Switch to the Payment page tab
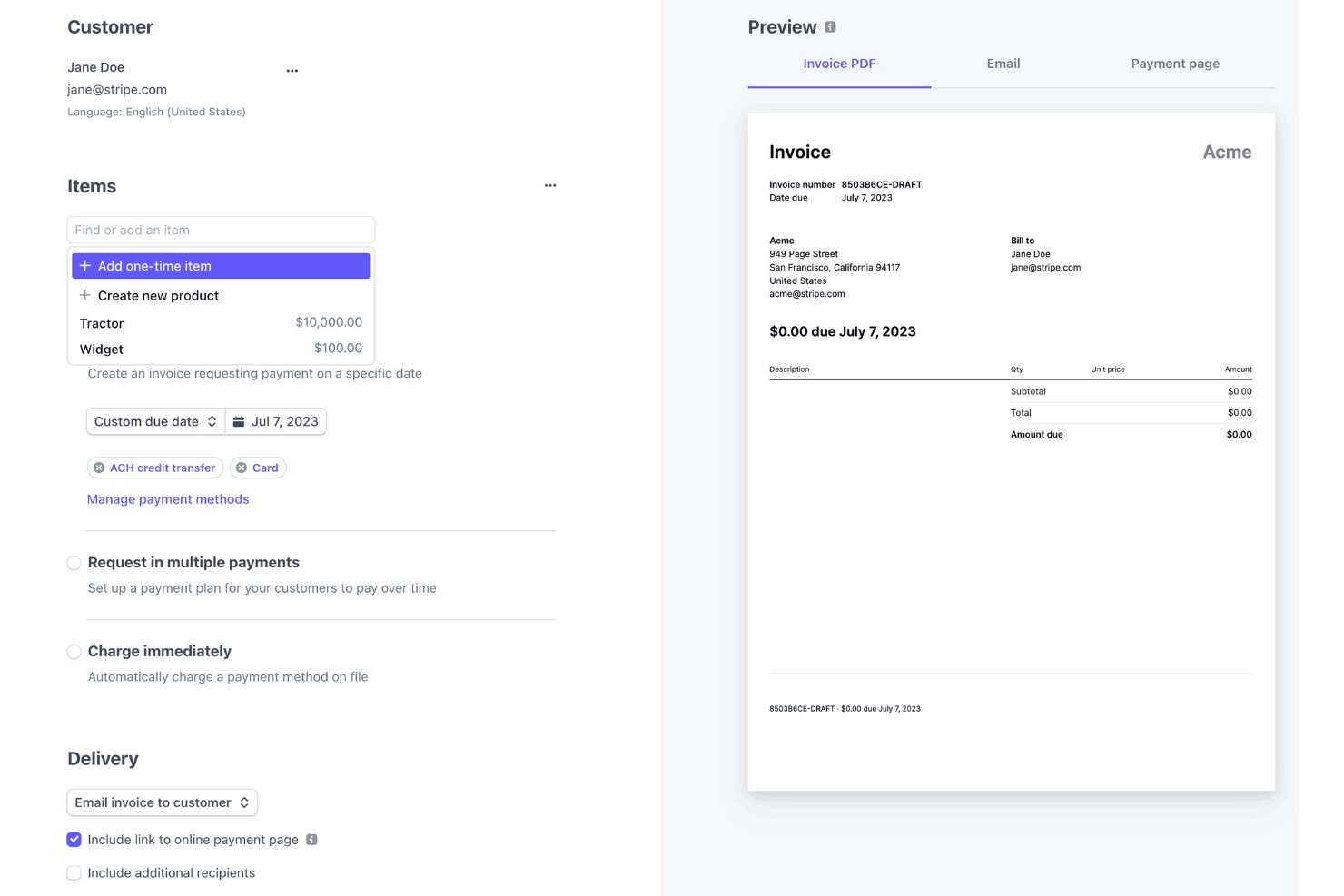The width and height of the screenshot is (1344, 896). coord(1175,64)
